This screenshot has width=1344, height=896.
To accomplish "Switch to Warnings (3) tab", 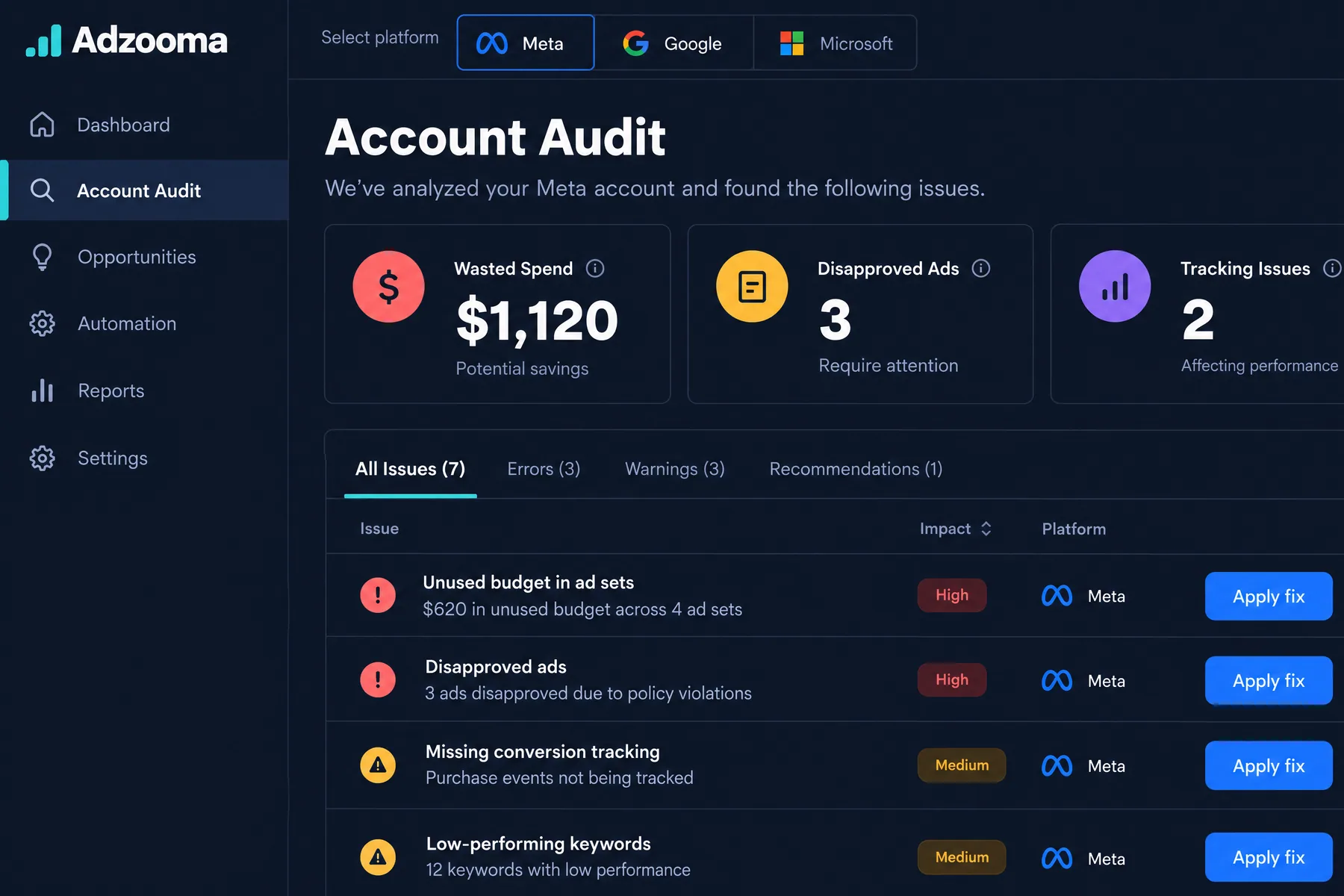I will (x=675, y=469).
